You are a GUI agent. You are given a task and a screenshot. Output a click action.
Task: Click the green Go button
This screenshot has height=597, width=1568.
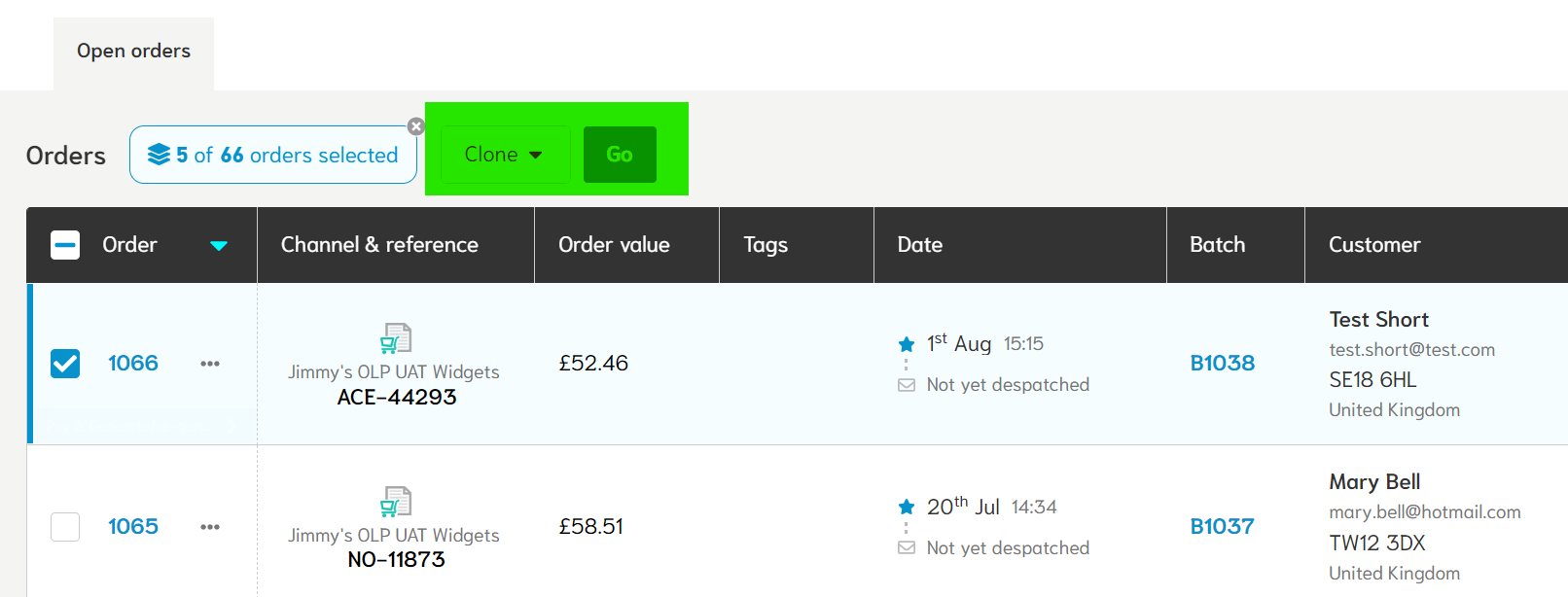click(620, 155)
